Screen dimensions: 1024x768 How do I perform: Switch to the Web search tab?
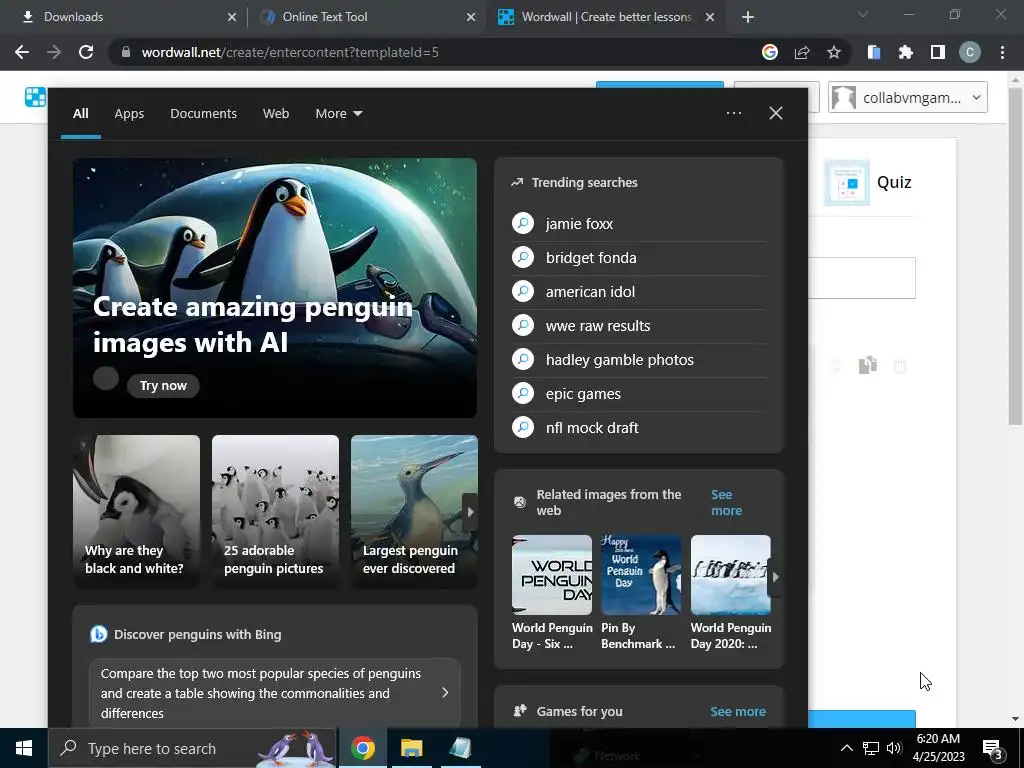[276, 114]
